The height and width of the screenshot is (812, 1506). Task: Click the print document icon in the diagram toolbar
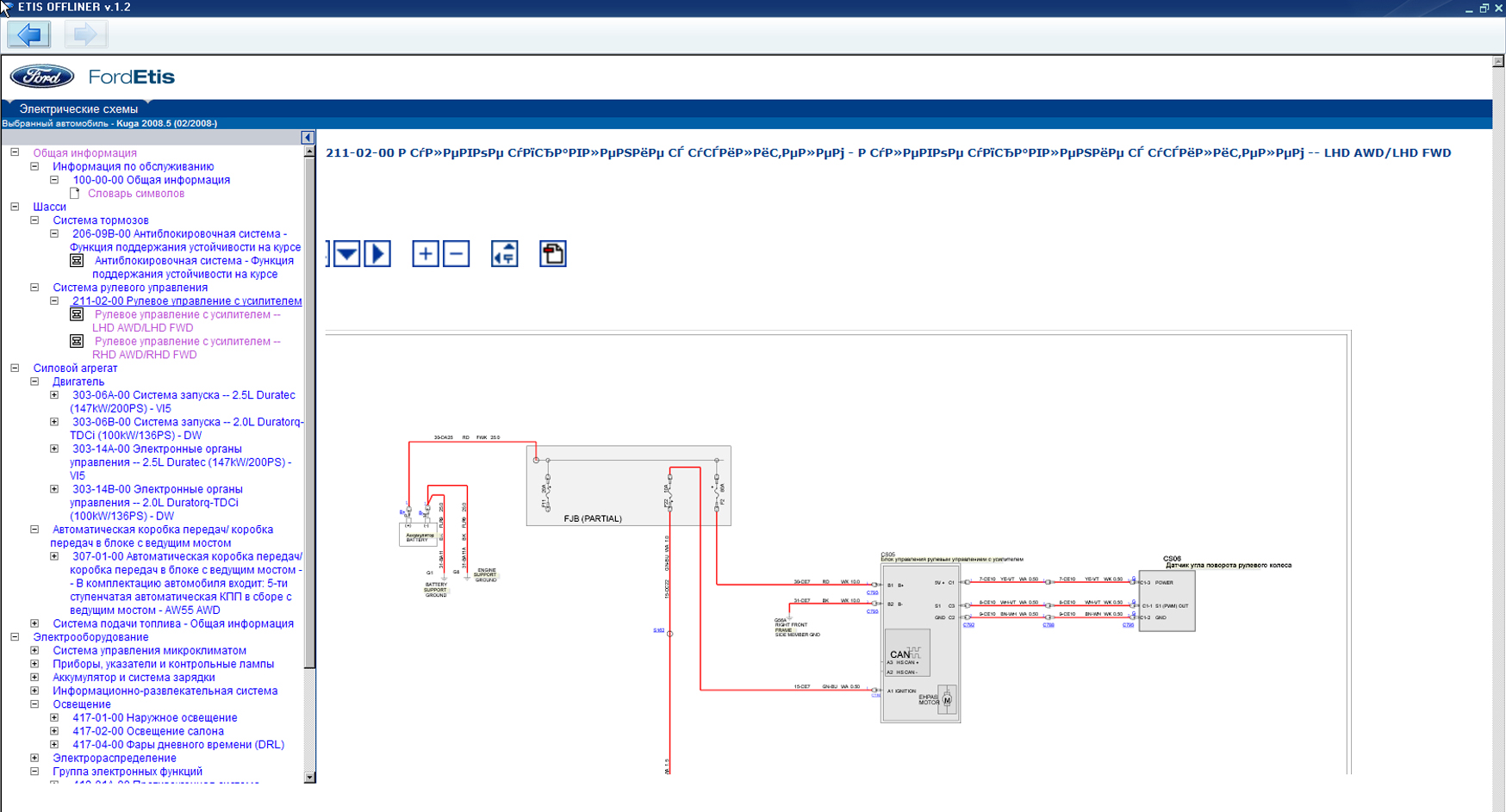click(x=552, y=254)
